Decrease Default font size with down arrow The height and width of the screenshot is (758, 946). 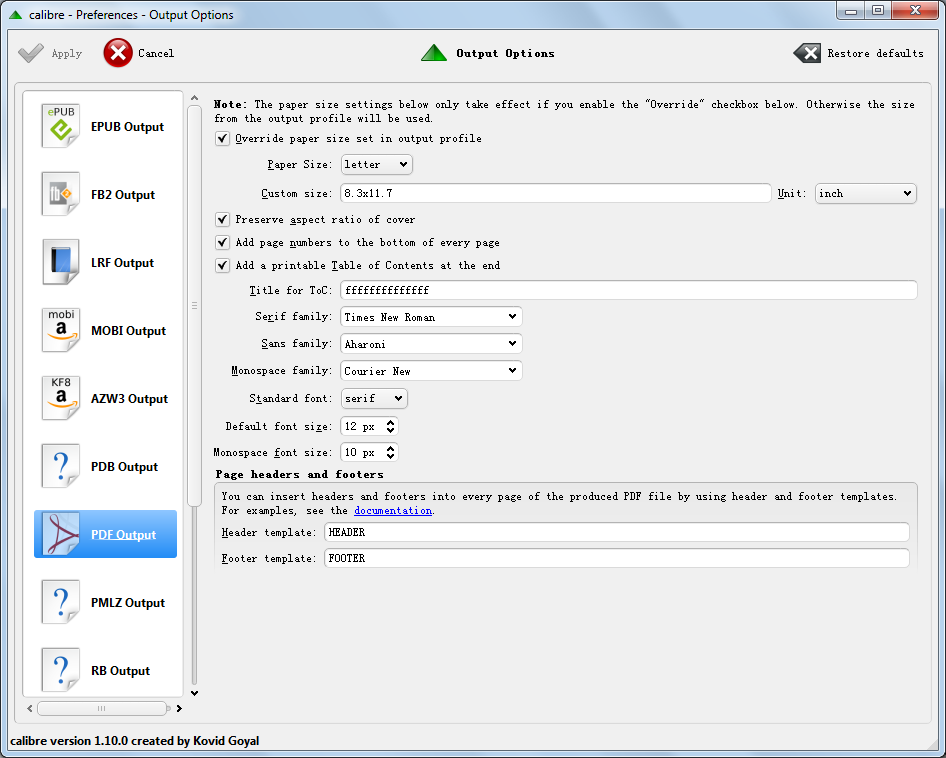point(391,430)
